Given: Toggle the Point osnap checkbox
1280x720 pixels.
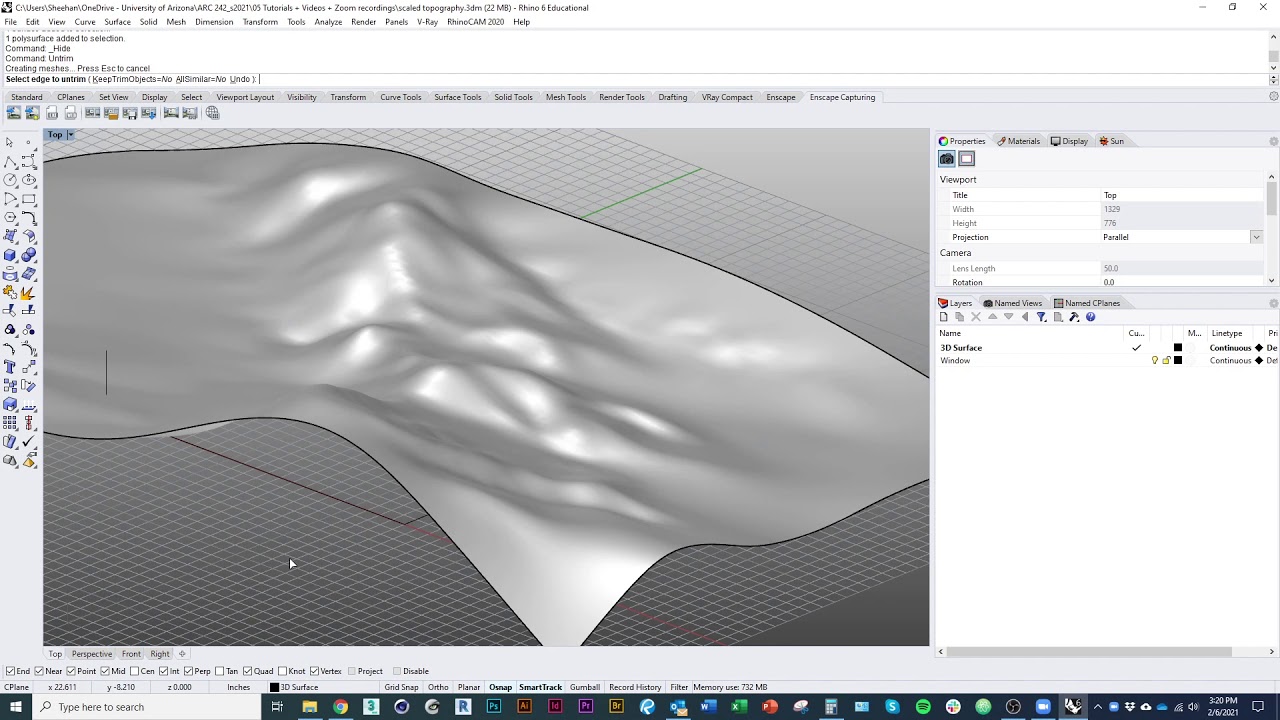Looking at the screenshot, I should pos(72,671).
